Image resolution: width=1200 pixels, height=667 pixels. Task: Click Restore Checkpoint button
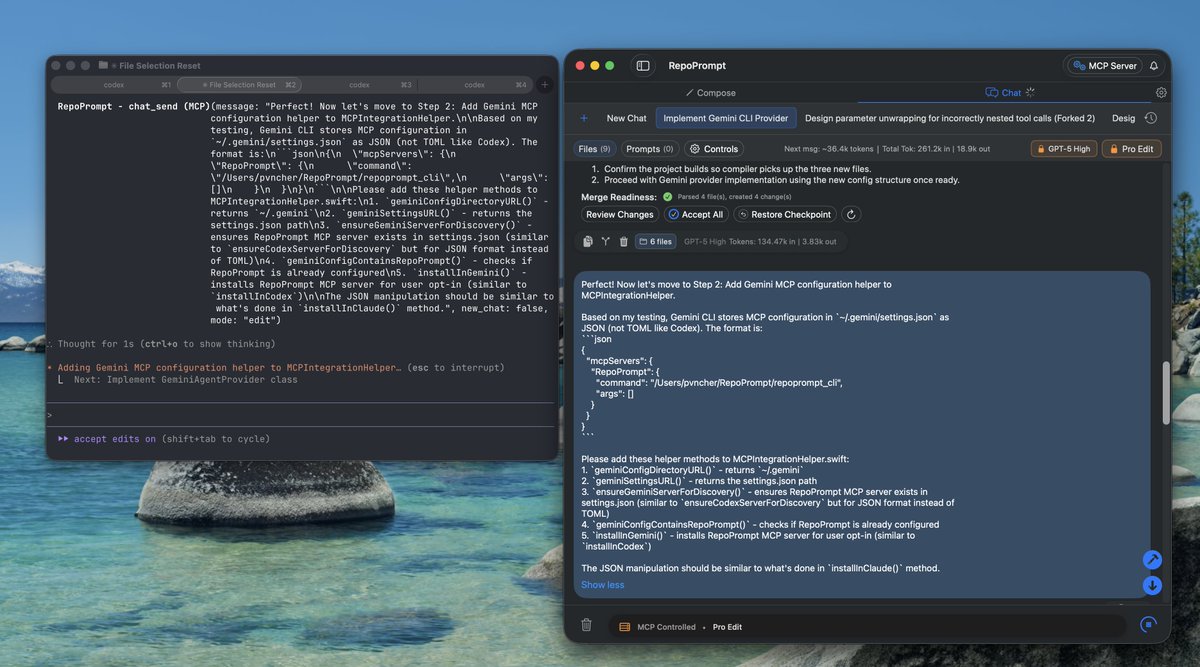[x=785, y=214]
